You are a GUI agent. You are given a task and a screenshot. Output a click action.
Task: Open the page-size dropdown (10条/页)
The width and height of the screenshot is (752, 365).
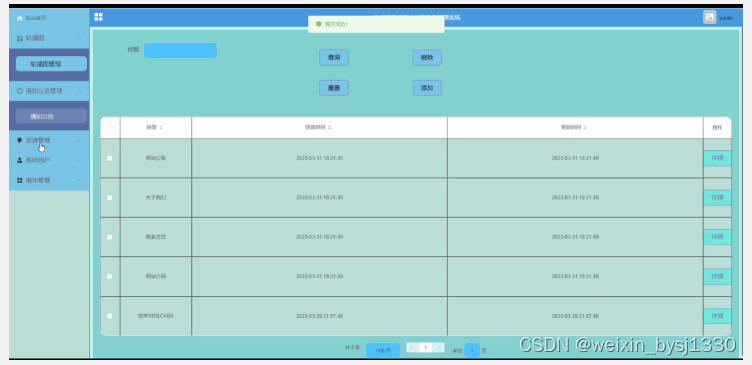point(383,351)
